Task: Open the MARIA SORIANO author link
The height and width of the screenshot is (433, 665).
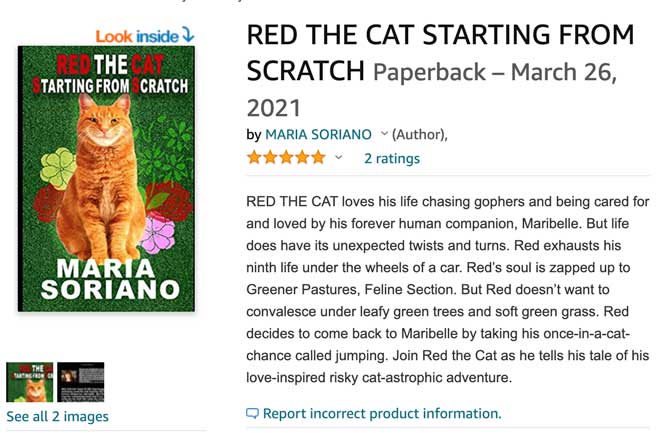Action: (318, 134)
